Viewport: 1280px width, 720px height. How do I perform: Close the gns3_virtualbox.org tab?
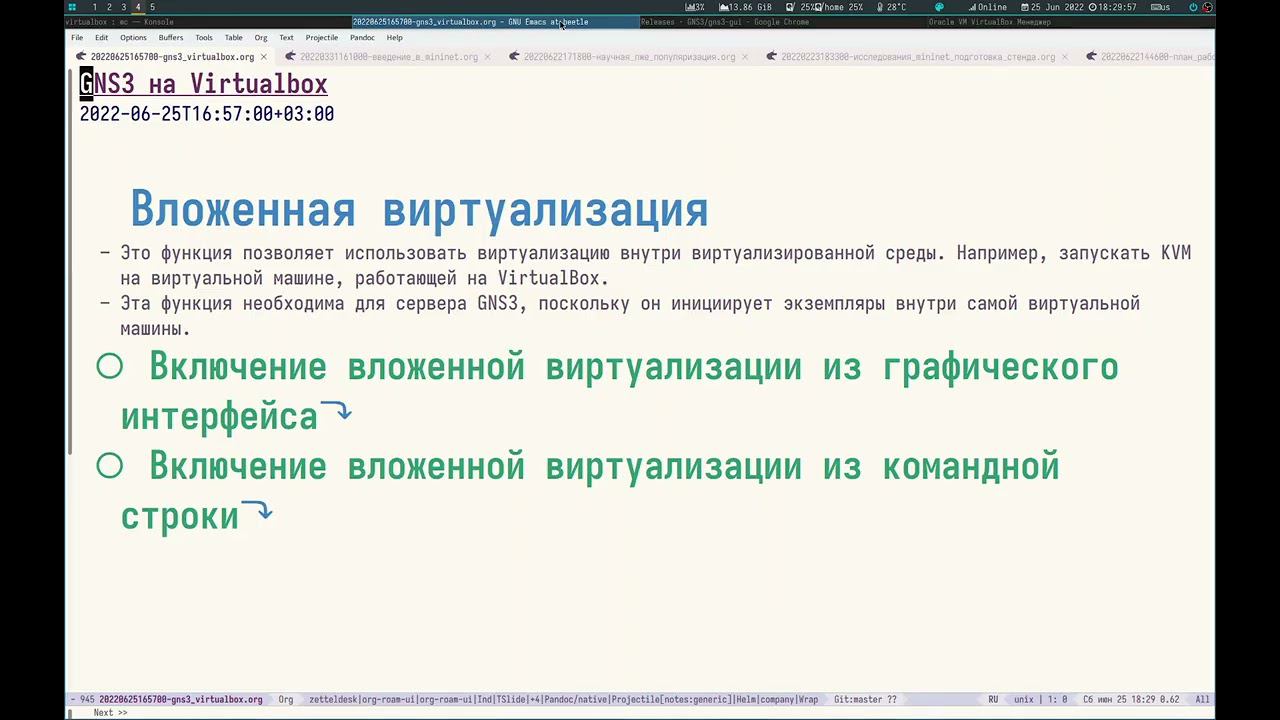[x=264, y=57]
